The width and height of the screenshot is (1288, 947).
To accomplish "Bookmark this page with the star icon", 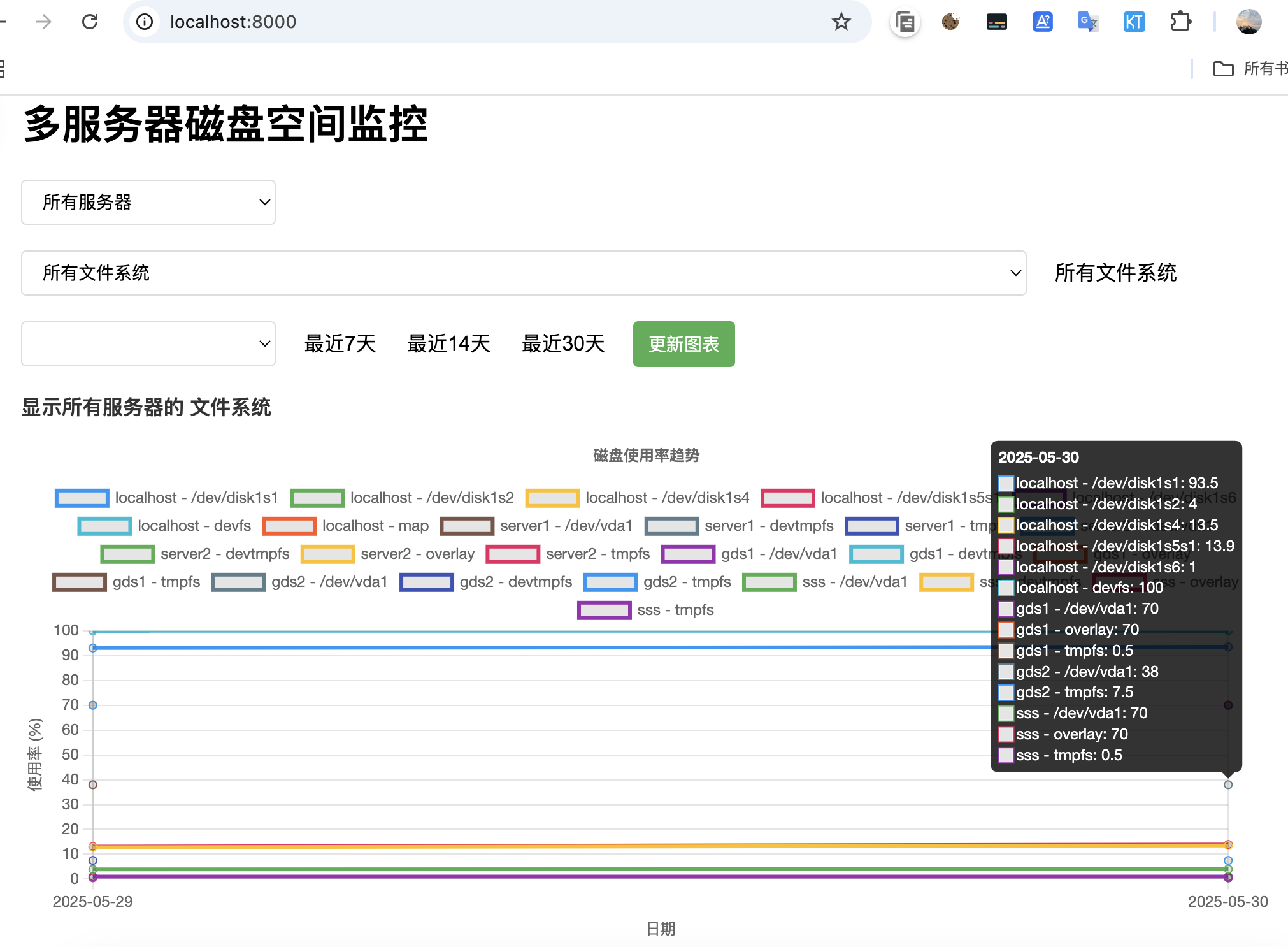I will [x=841, y=22].
